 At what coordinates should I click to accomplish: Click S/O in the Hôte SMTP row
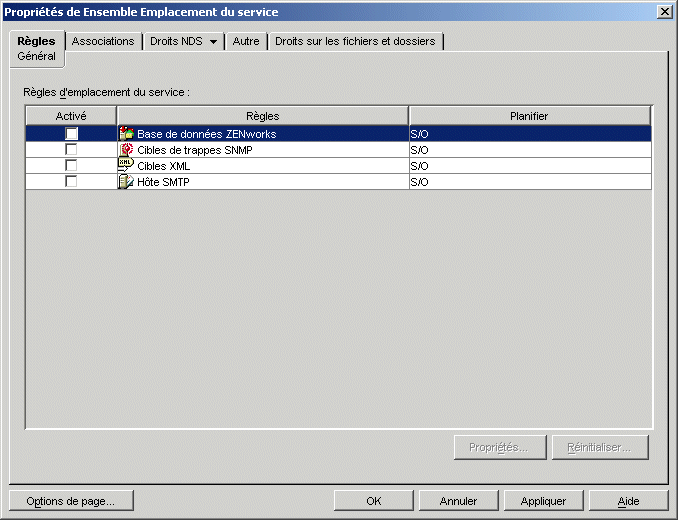tap(419, 182)
